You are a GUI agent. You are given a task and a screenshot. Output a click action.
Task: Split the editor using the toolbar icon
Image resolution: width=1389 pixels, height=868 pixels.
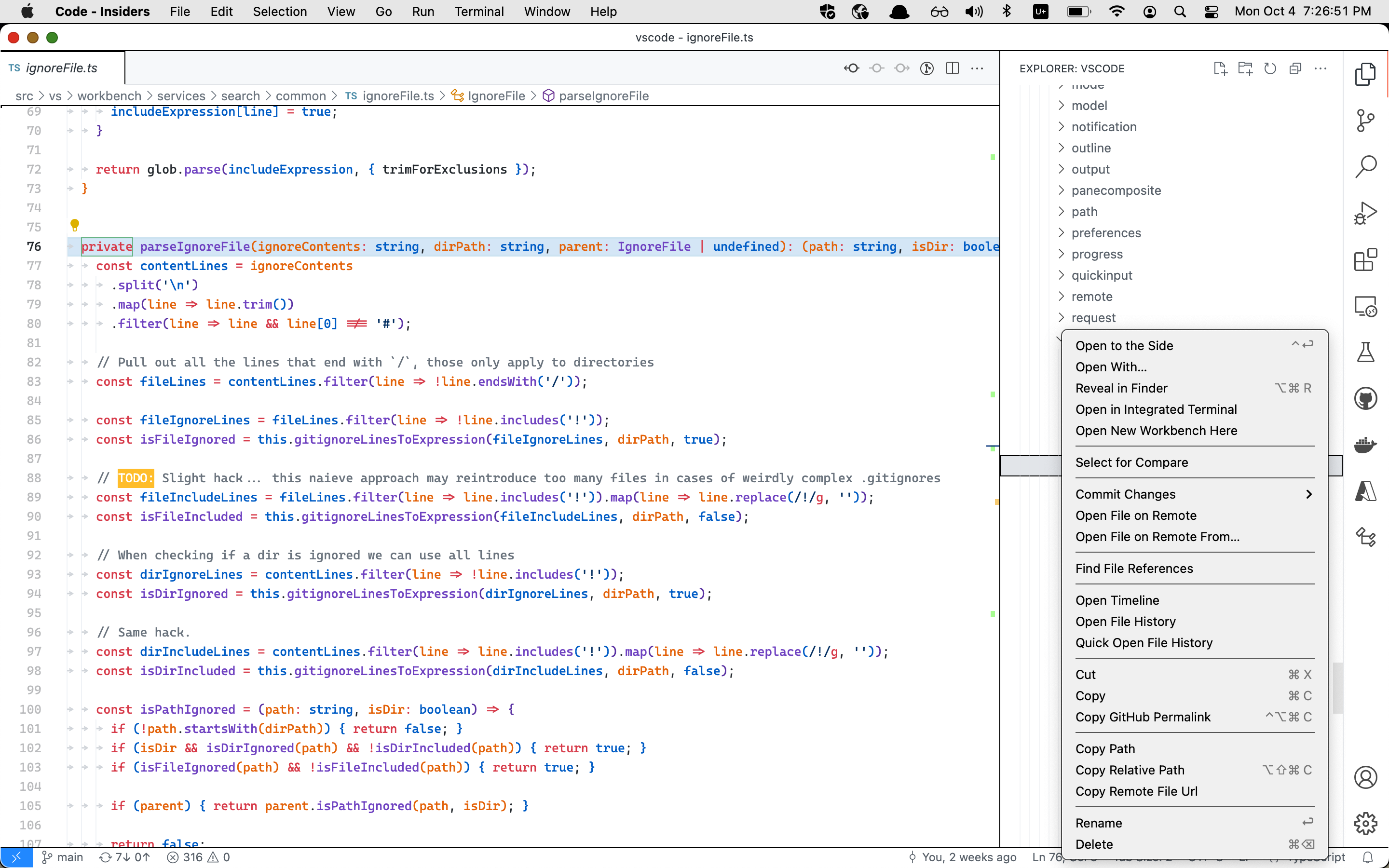pyautogui.click(x=952, y=68)
